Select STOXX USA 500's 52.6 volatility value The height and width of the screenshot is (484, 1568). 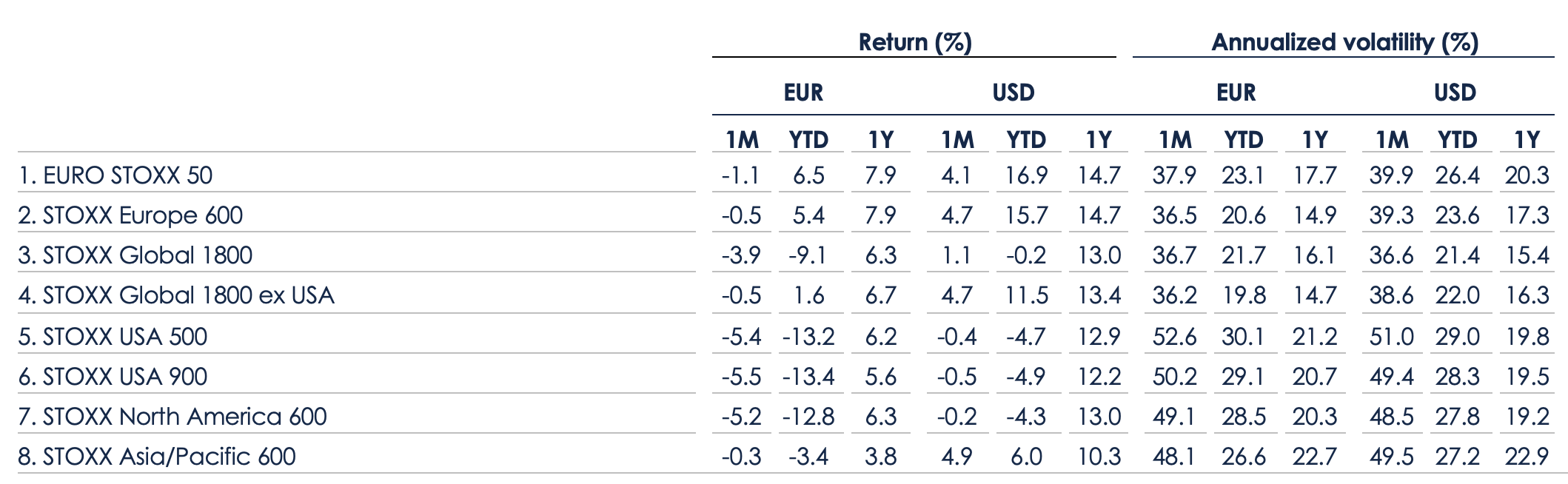point(1174,337)
